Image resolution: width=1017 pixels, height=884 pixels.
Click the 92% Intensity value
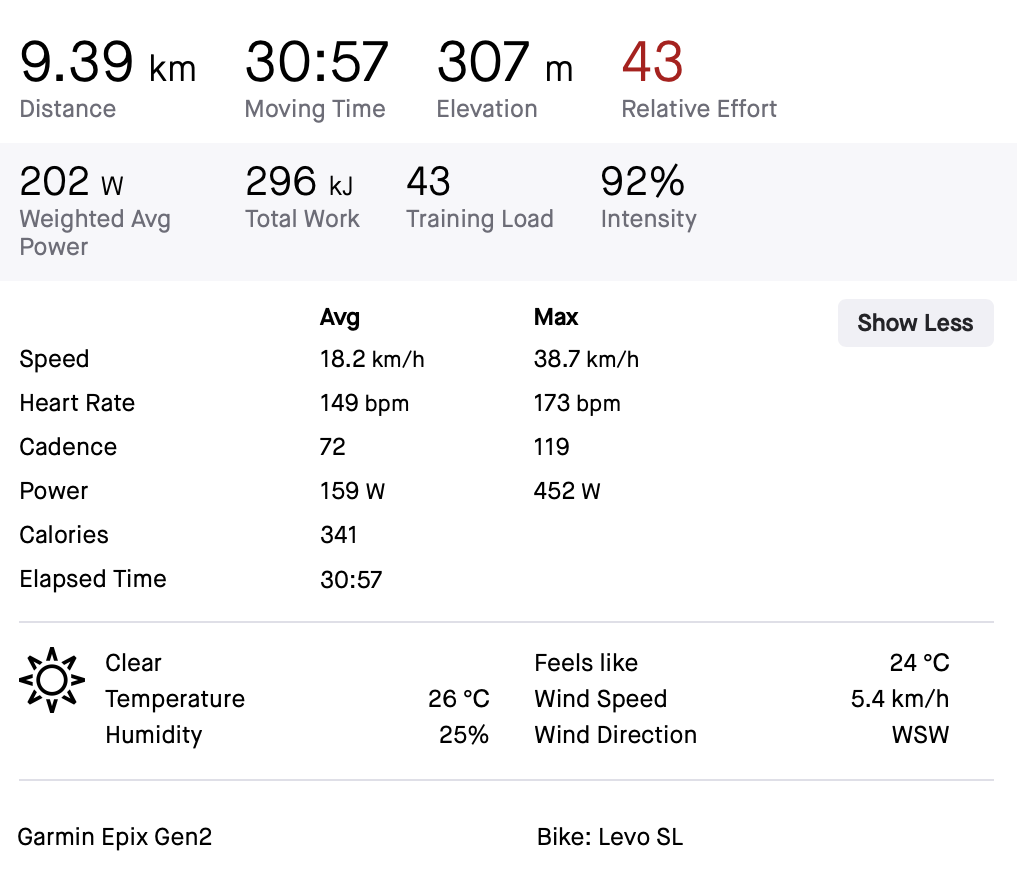642,181
